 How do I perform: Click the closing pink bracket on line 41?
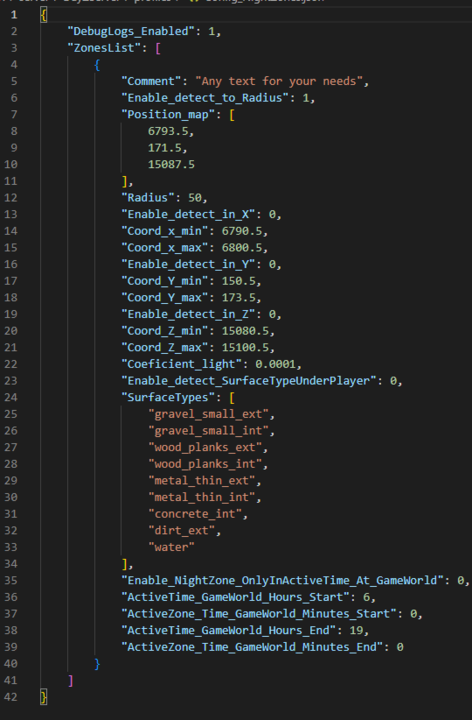(71, 680)
